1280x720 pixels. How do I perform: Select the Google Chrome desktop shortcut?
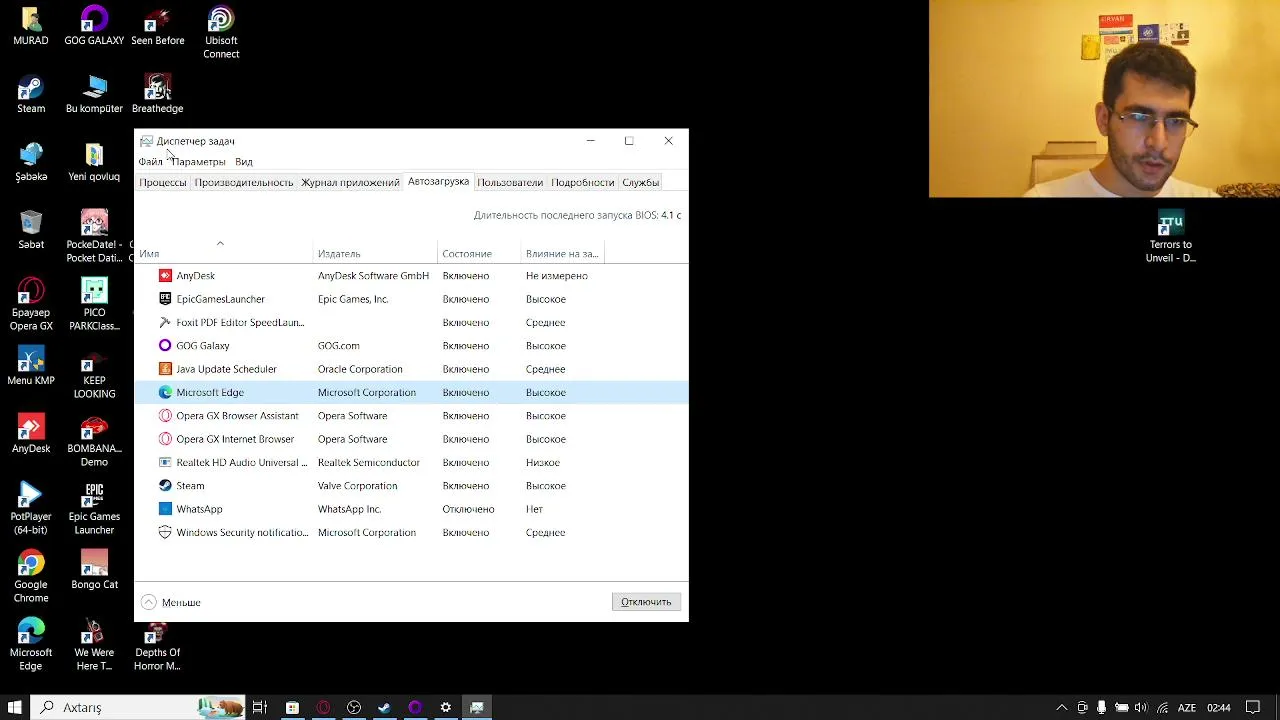pos(31,577)
